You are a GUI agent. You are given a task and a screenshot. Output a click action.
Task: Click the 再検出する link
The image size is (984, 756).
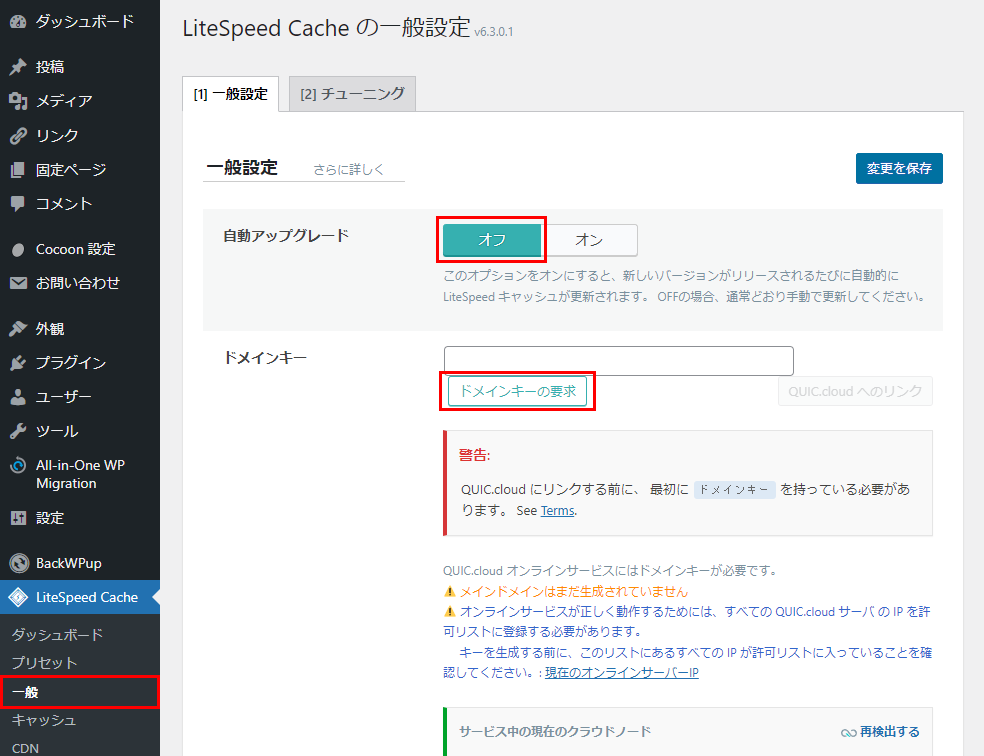(x=880, y=732)
